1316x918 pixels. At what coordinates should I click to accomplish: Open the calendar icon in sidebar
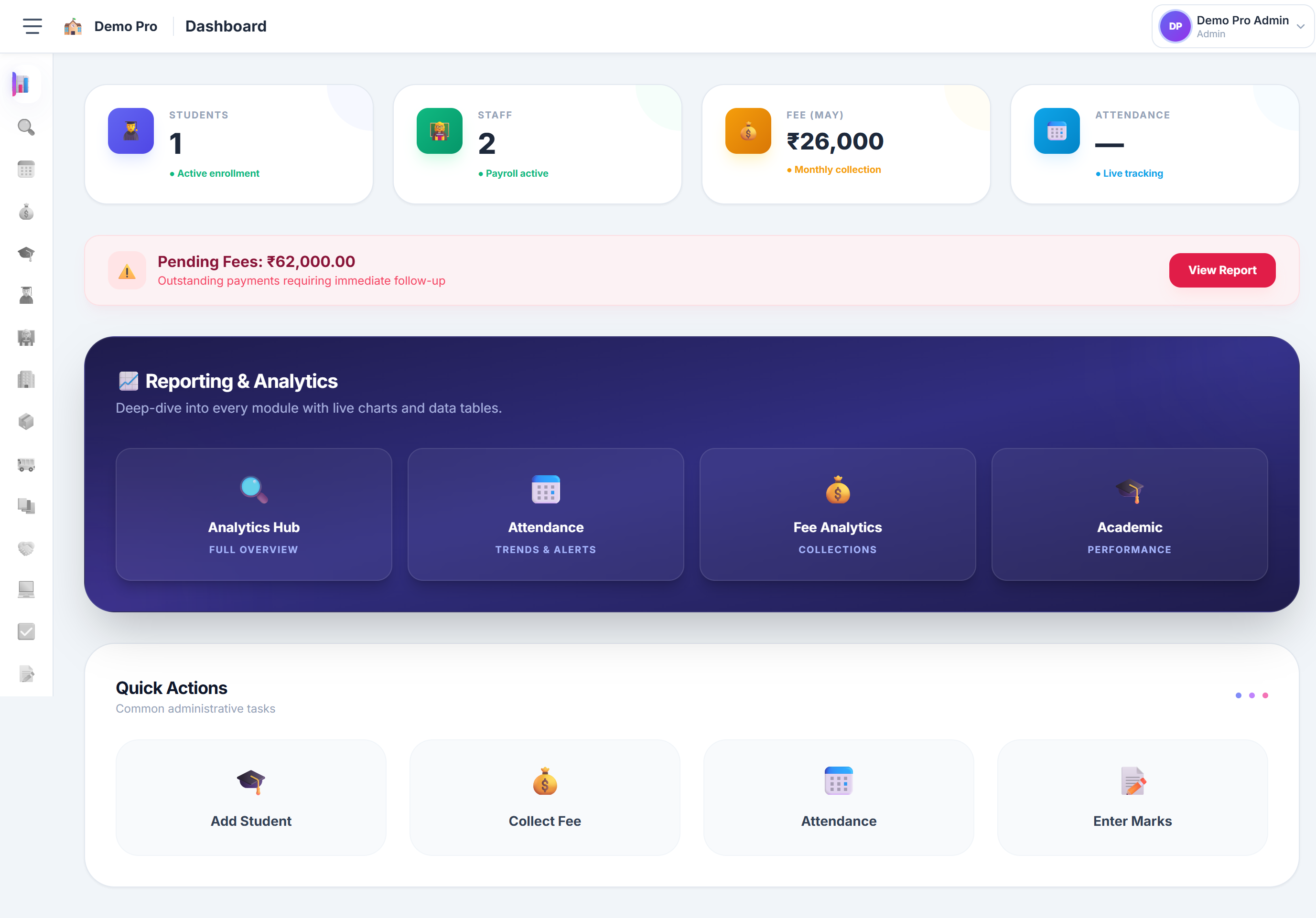26,169
